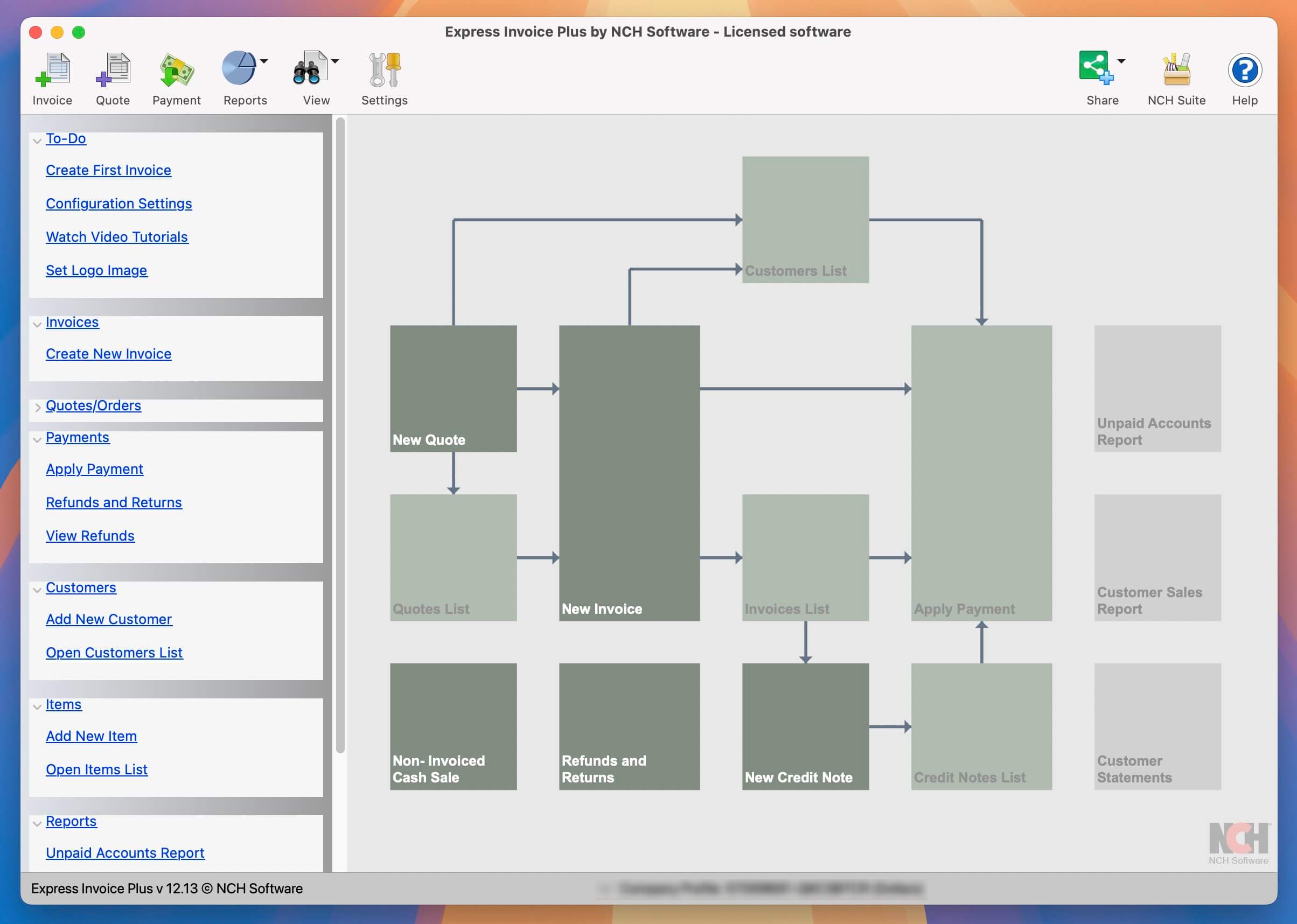Open the NCH Suite toolbox icon
1297x924 pixels.
pos(1176,69)
